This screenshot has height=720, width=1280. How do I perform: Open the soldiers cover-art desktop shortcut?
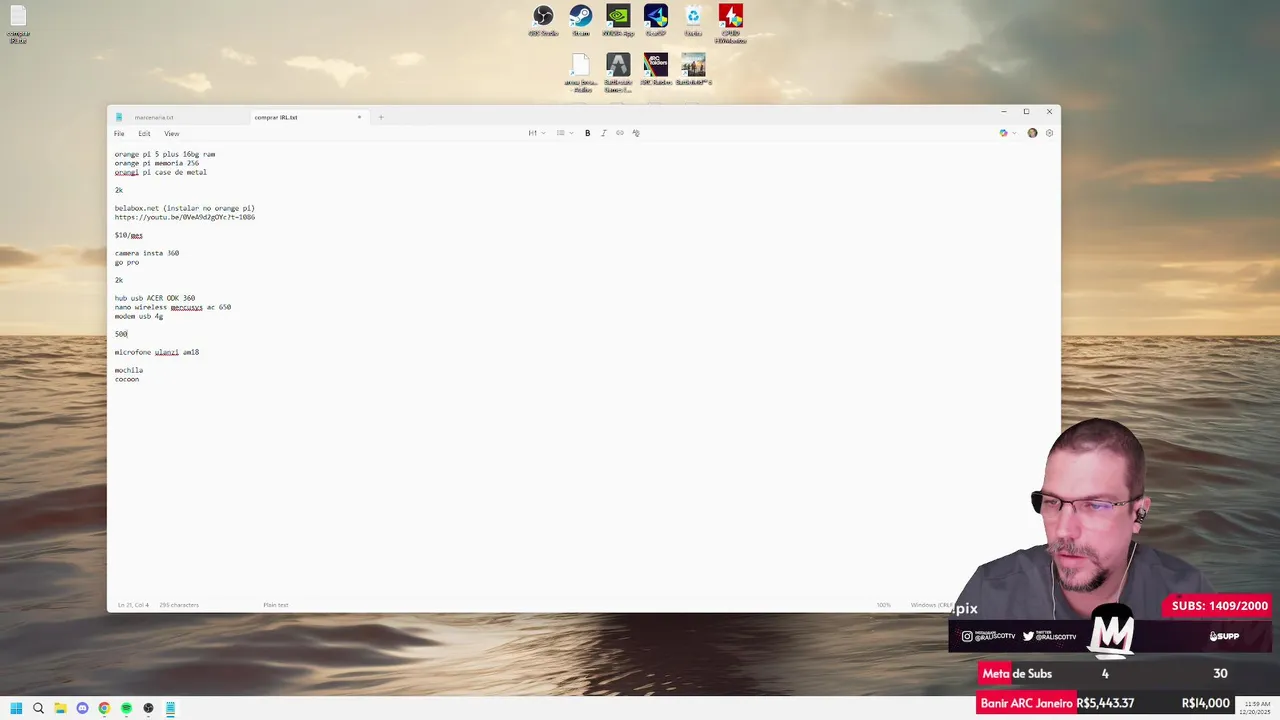693,70
